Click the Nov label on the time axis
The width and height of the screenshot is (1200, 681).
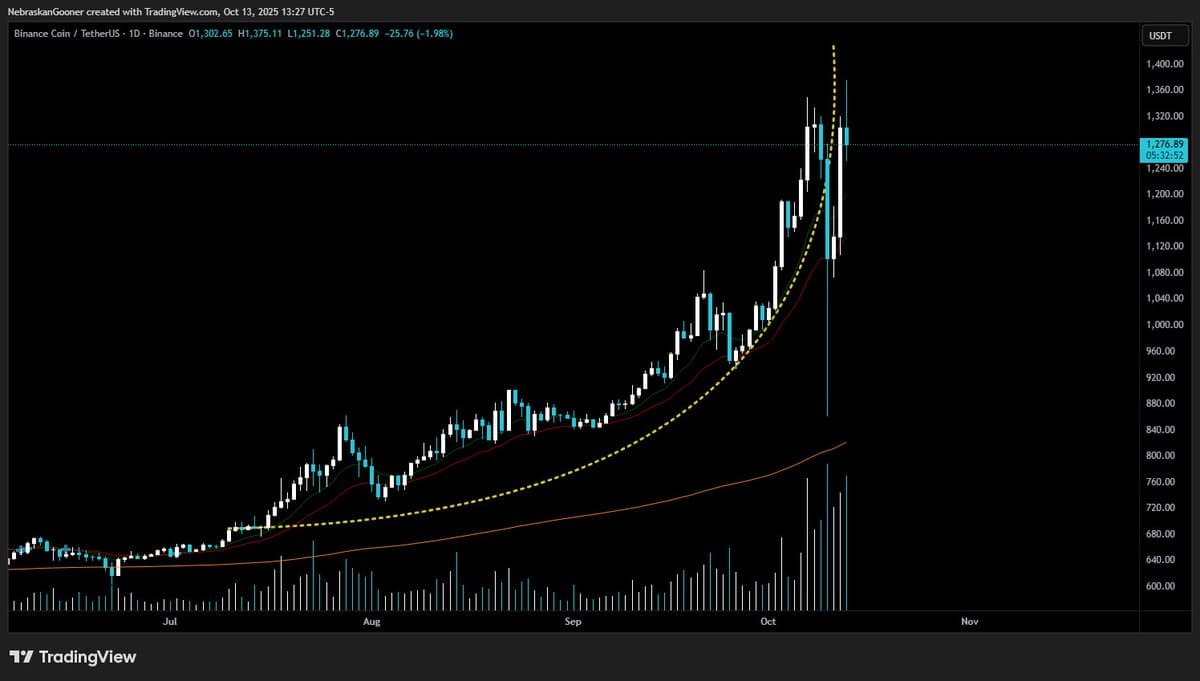(x=969, y=621)
